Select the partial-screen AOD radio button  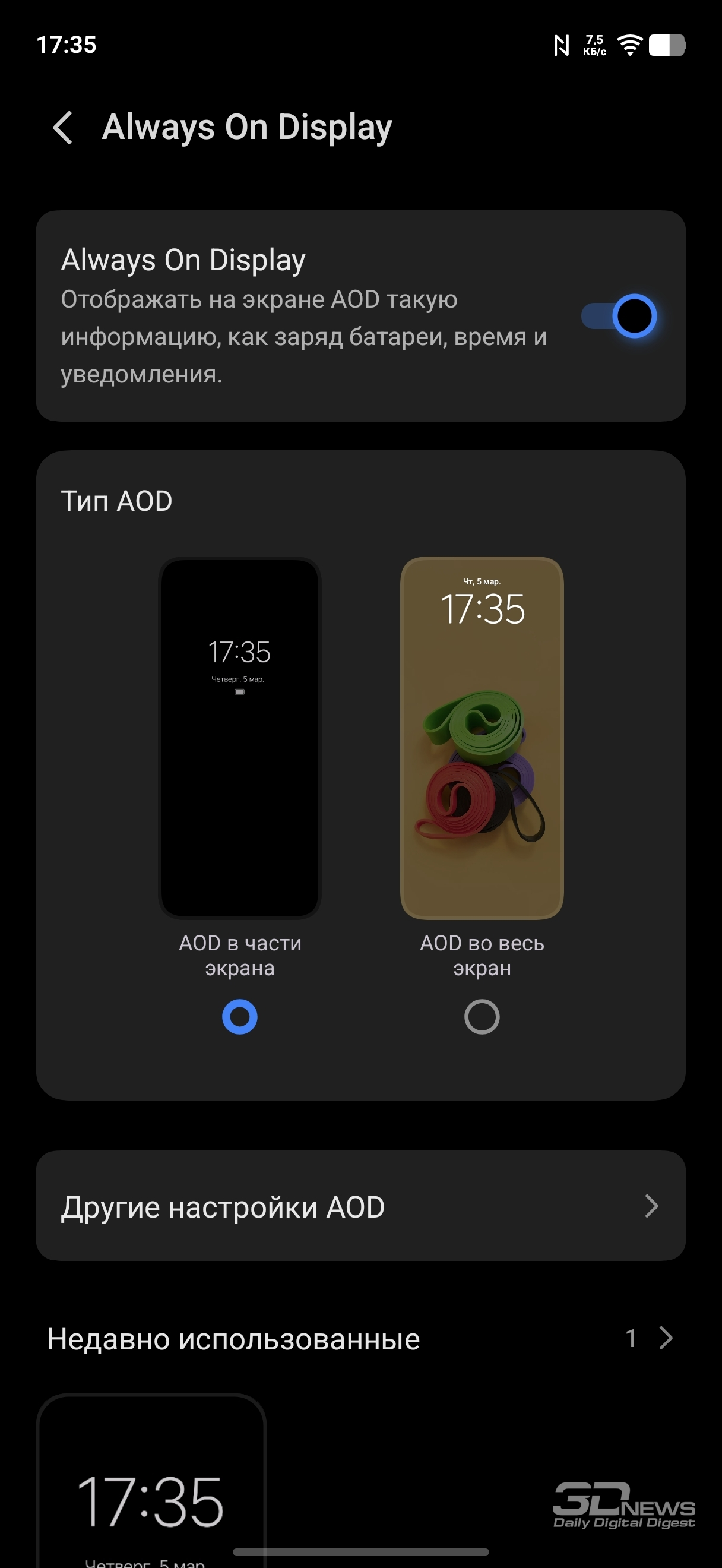[240, 1016]
